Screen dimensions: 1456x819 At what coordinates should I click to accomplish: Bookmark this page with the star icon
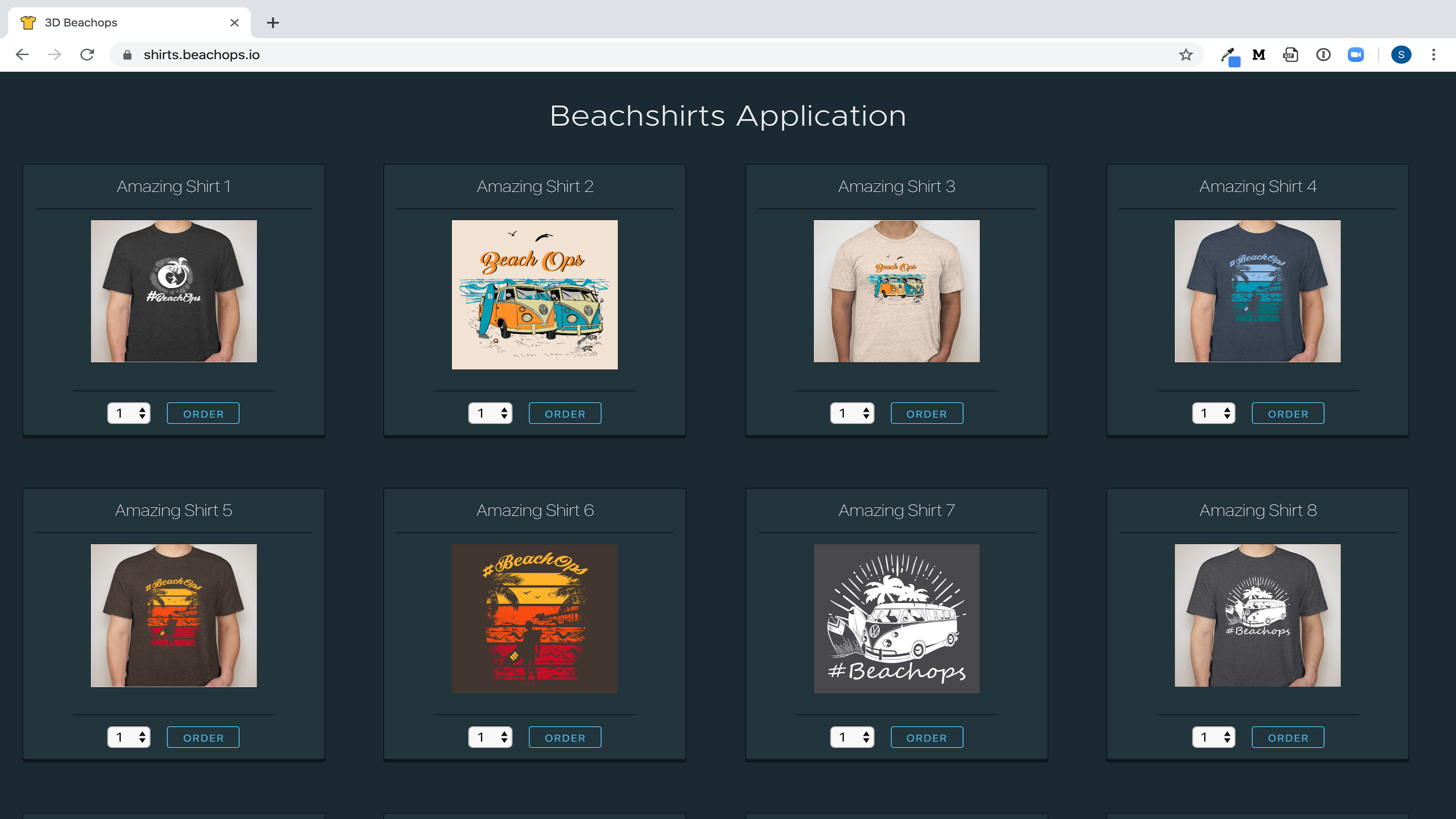pyautogui.click(x=1186, y=54)
